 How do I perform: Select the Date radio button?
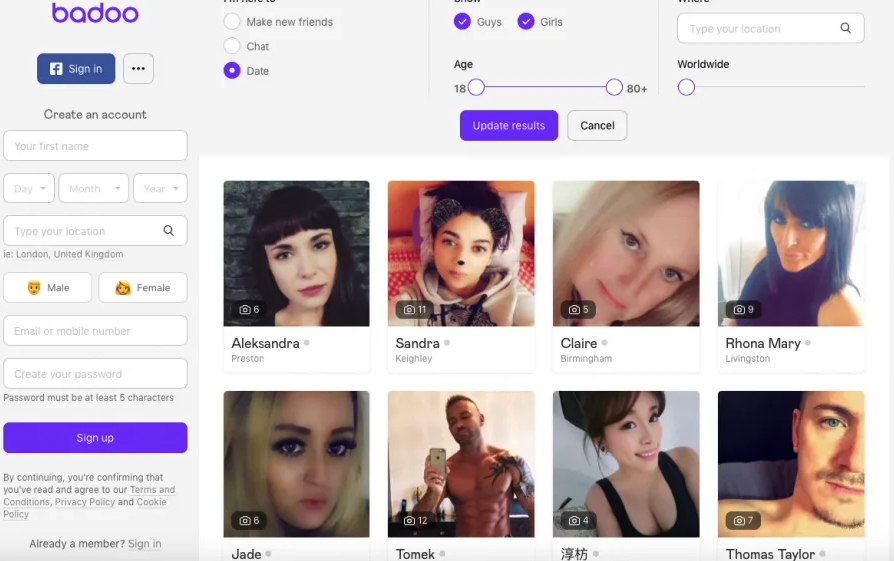tap(231, 70)
